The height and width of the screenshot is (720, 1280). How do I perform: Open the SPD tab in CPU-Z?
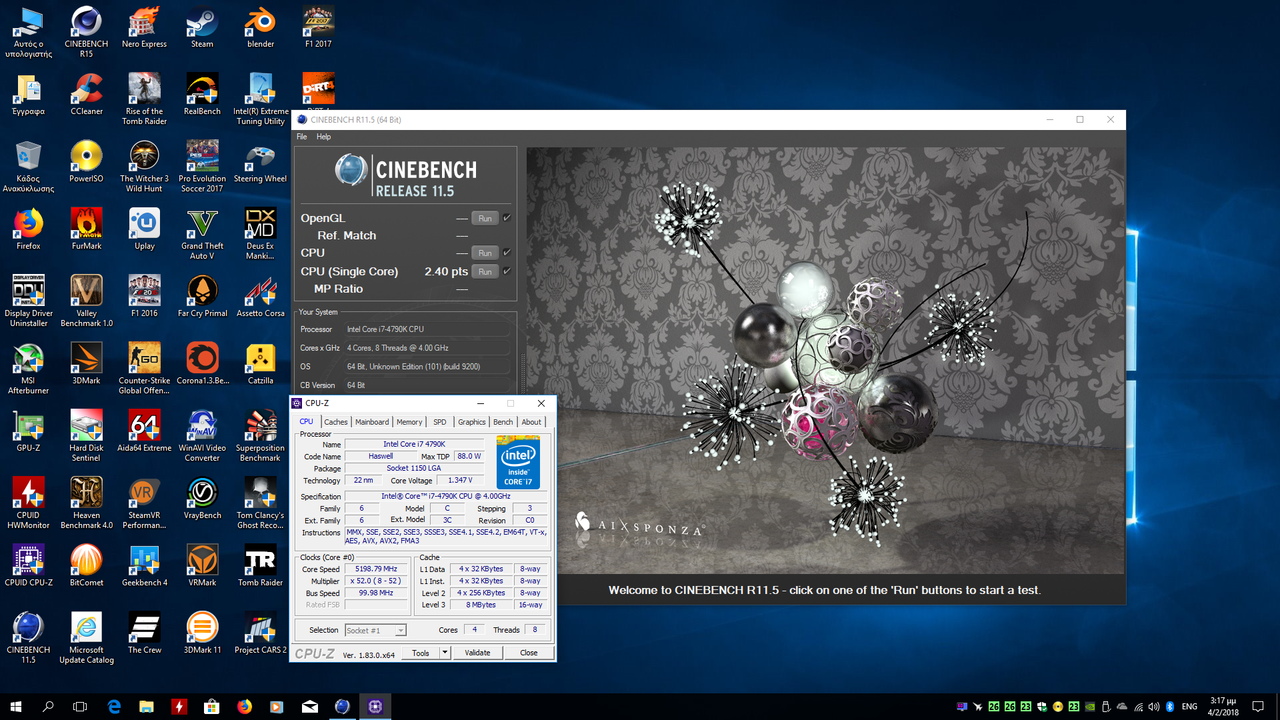[439, 422]
